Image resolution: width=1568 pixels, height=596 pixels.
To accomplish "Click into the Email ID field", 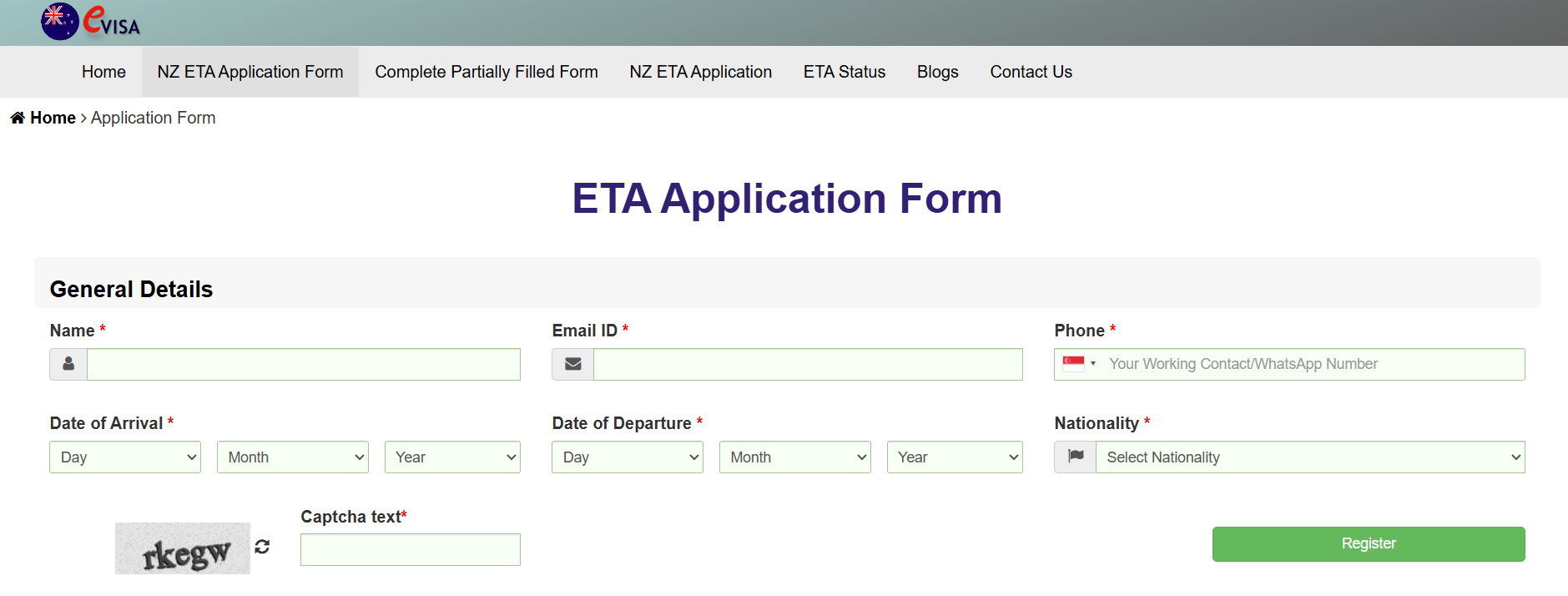I will (808, 365).
